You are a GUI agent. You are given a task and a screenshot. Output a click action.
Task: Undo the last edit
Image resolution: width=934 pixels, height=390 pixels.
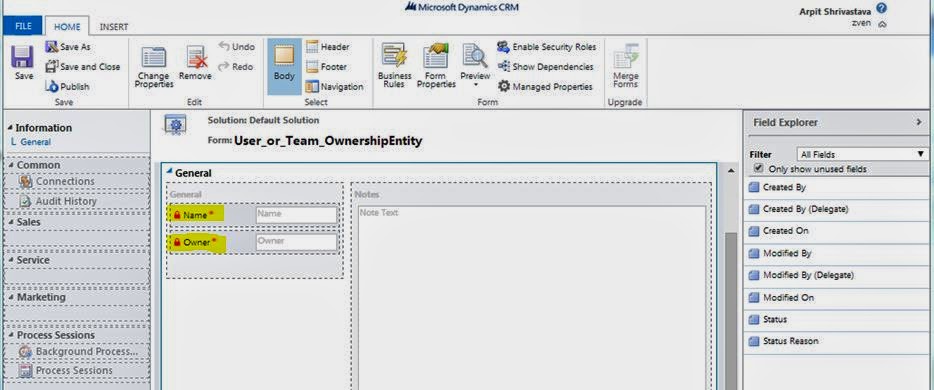tap(236, 46)
